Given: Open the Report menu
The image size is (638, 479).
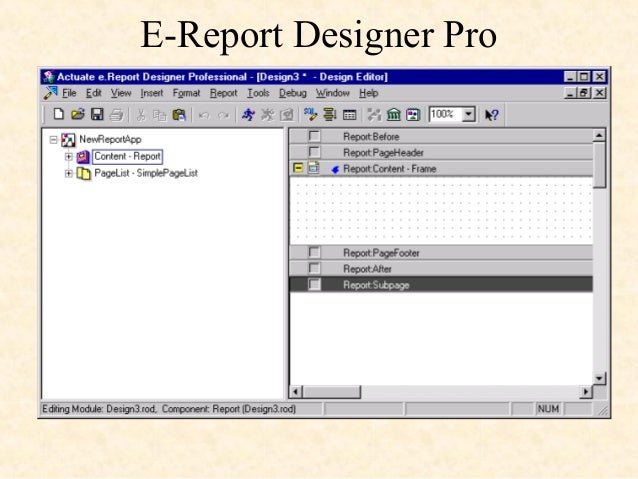Looking at the screenshot, I should [x=223, y=93].
